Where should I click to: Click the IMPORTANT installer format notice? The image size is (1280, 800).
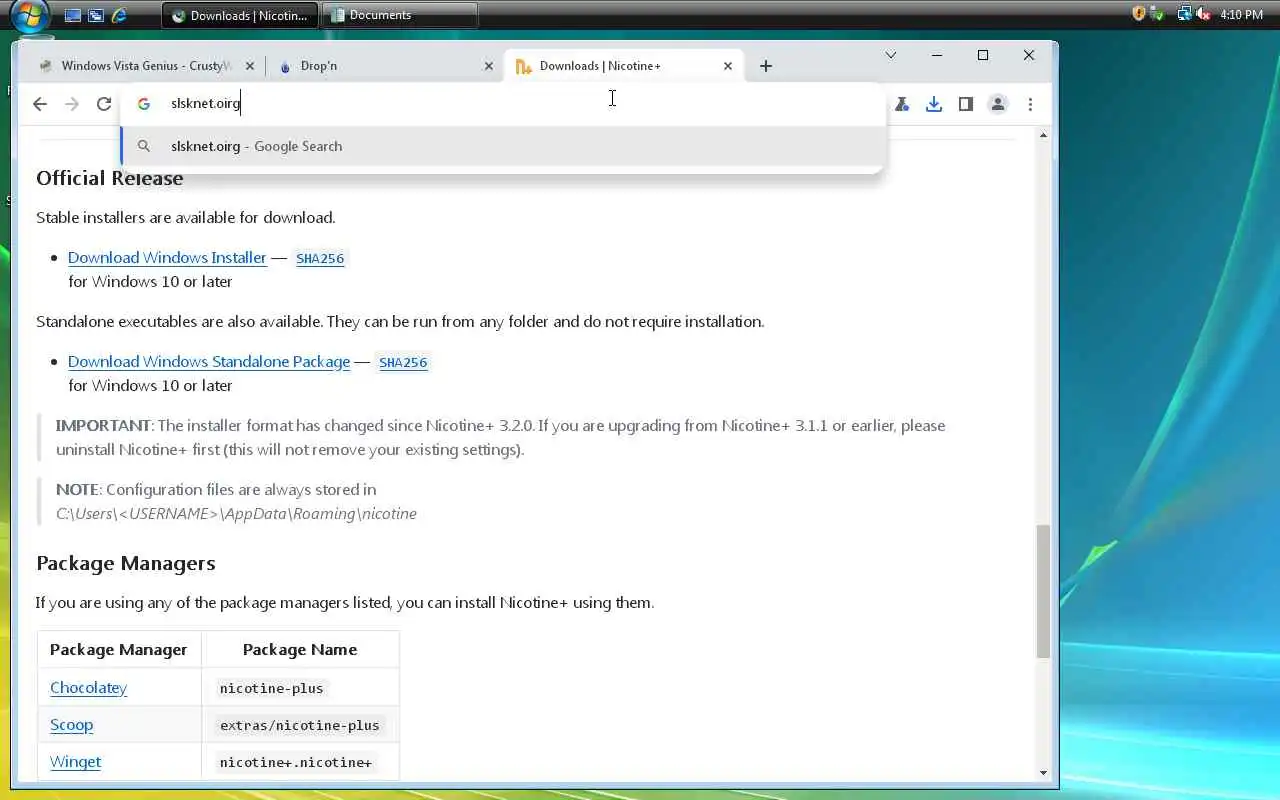500,437
